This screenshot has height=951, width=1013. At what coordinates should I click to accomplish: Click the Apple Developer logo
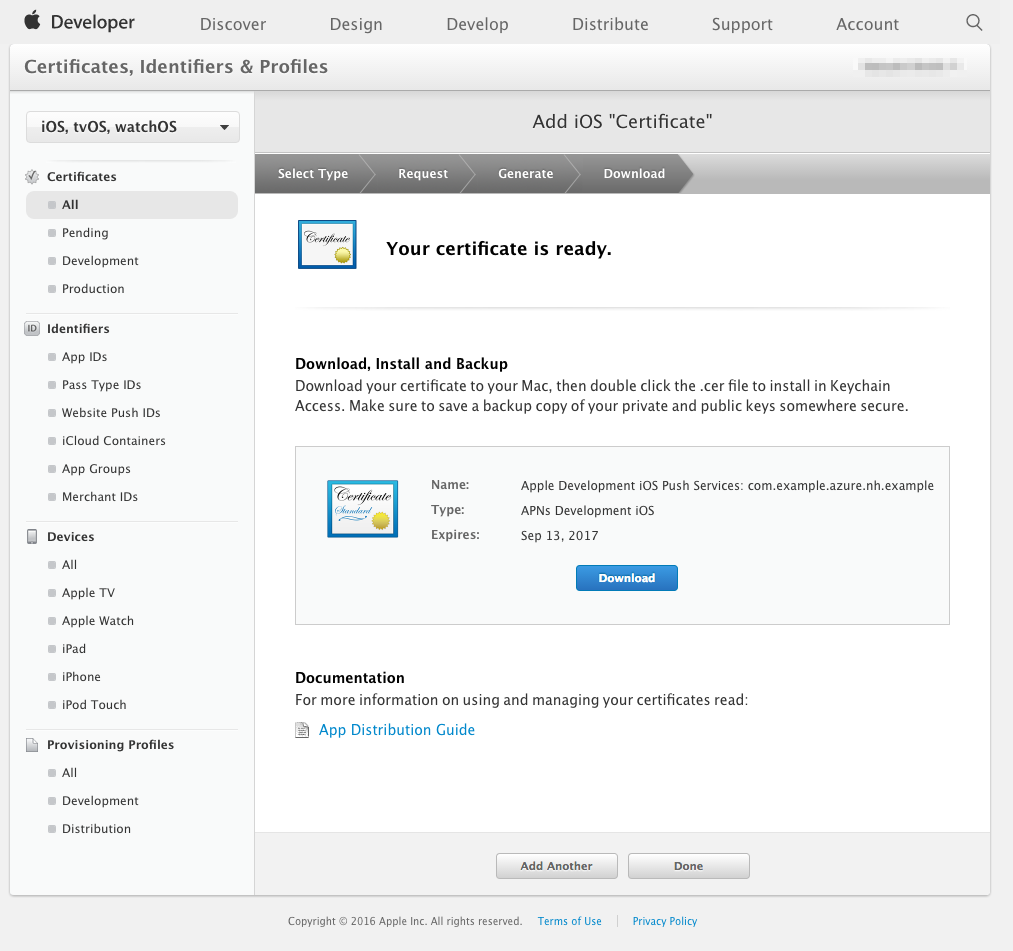click(x=78, y=21)
